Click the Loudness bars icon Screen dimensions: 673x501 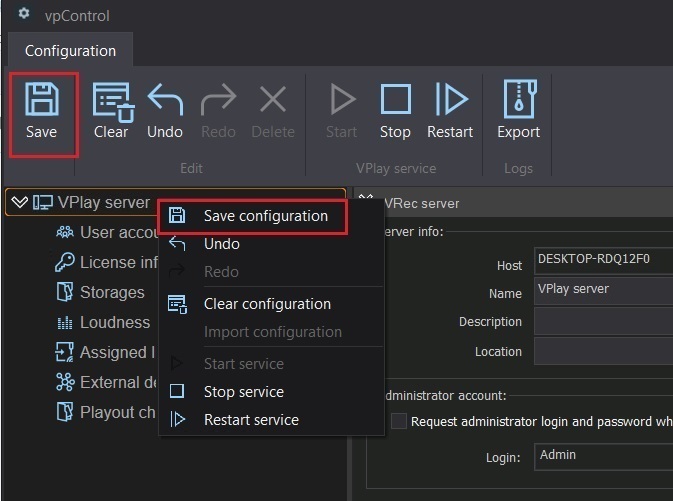point(65,322)
